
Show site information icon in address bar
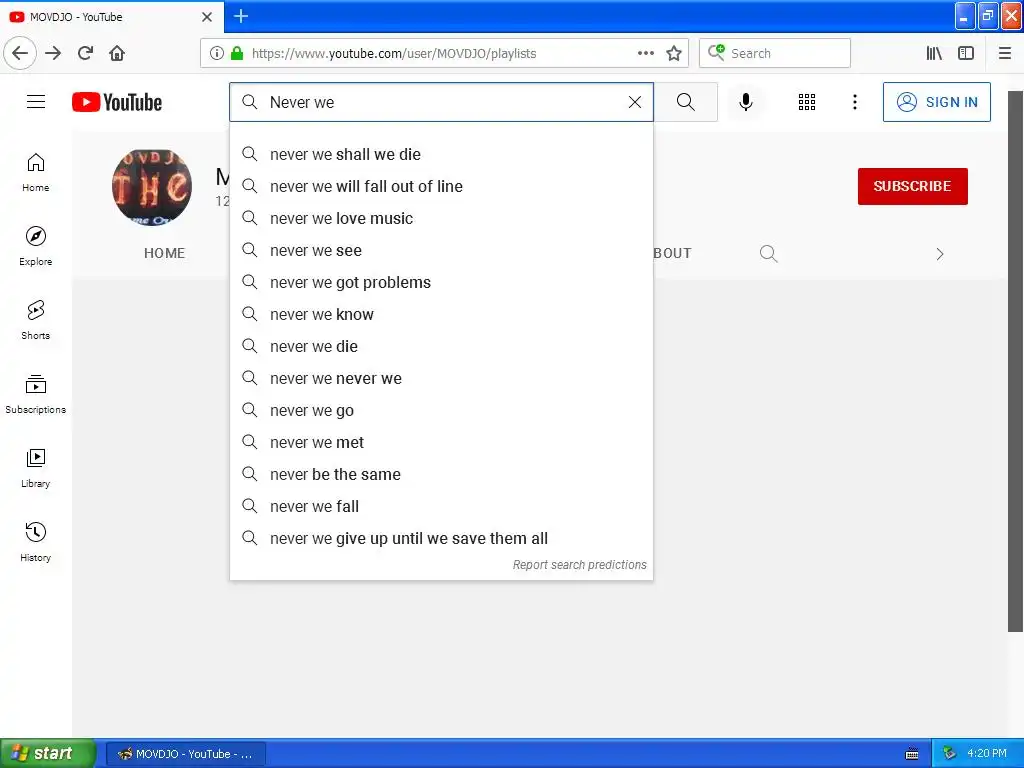point(217,53)
